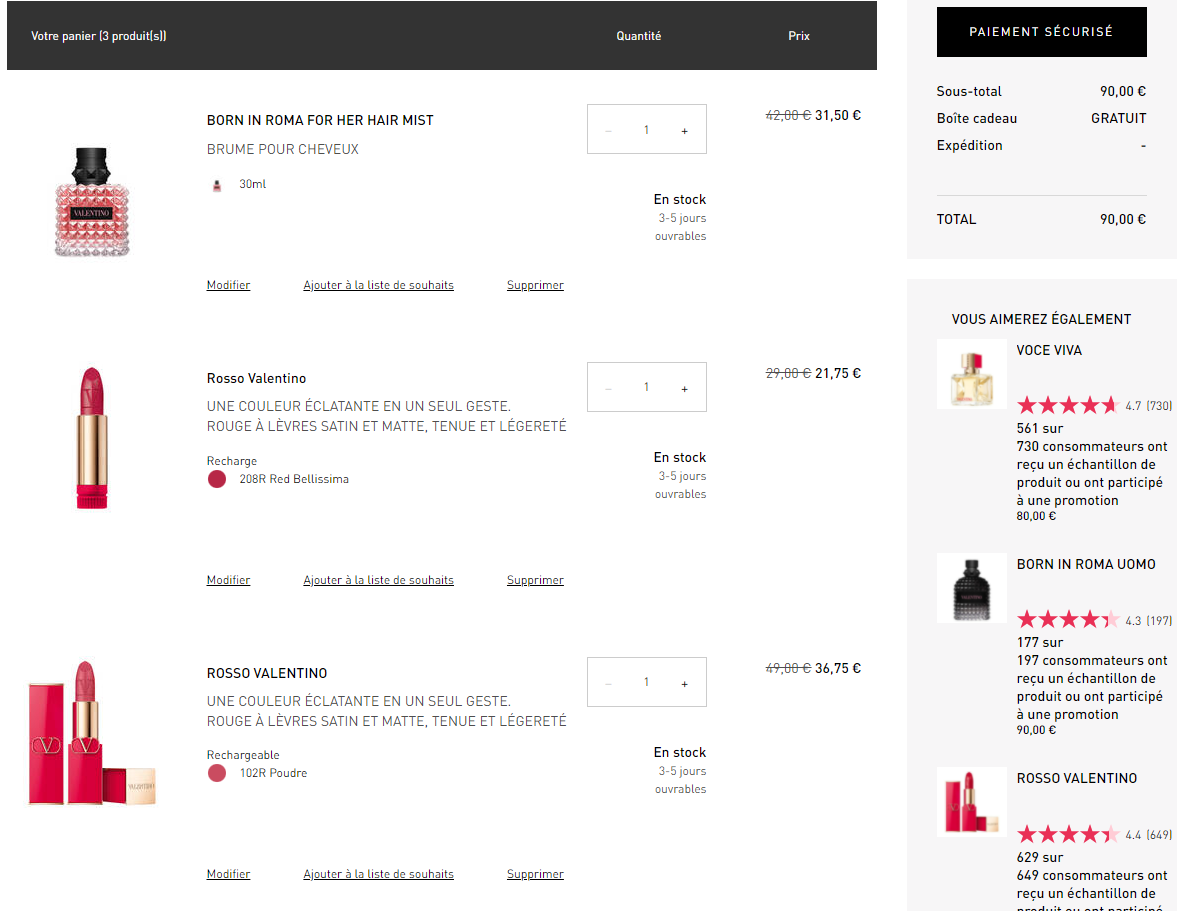The image size is (1189, 911).
Task: Click the '31,50 €' discounted price
Action: 838,115
